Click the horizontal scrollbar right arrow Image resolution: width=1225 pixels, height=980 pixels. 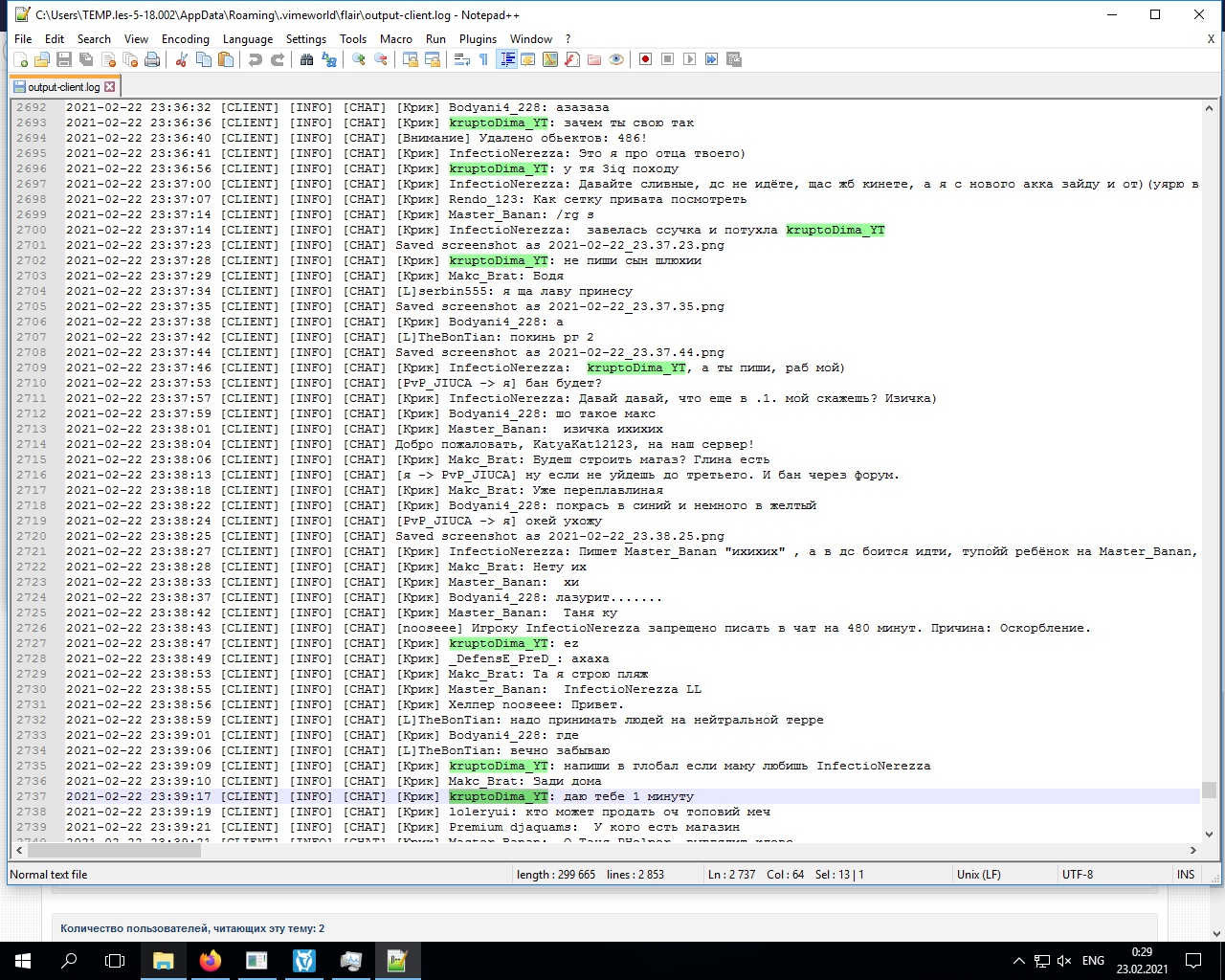click(1193, 850)
